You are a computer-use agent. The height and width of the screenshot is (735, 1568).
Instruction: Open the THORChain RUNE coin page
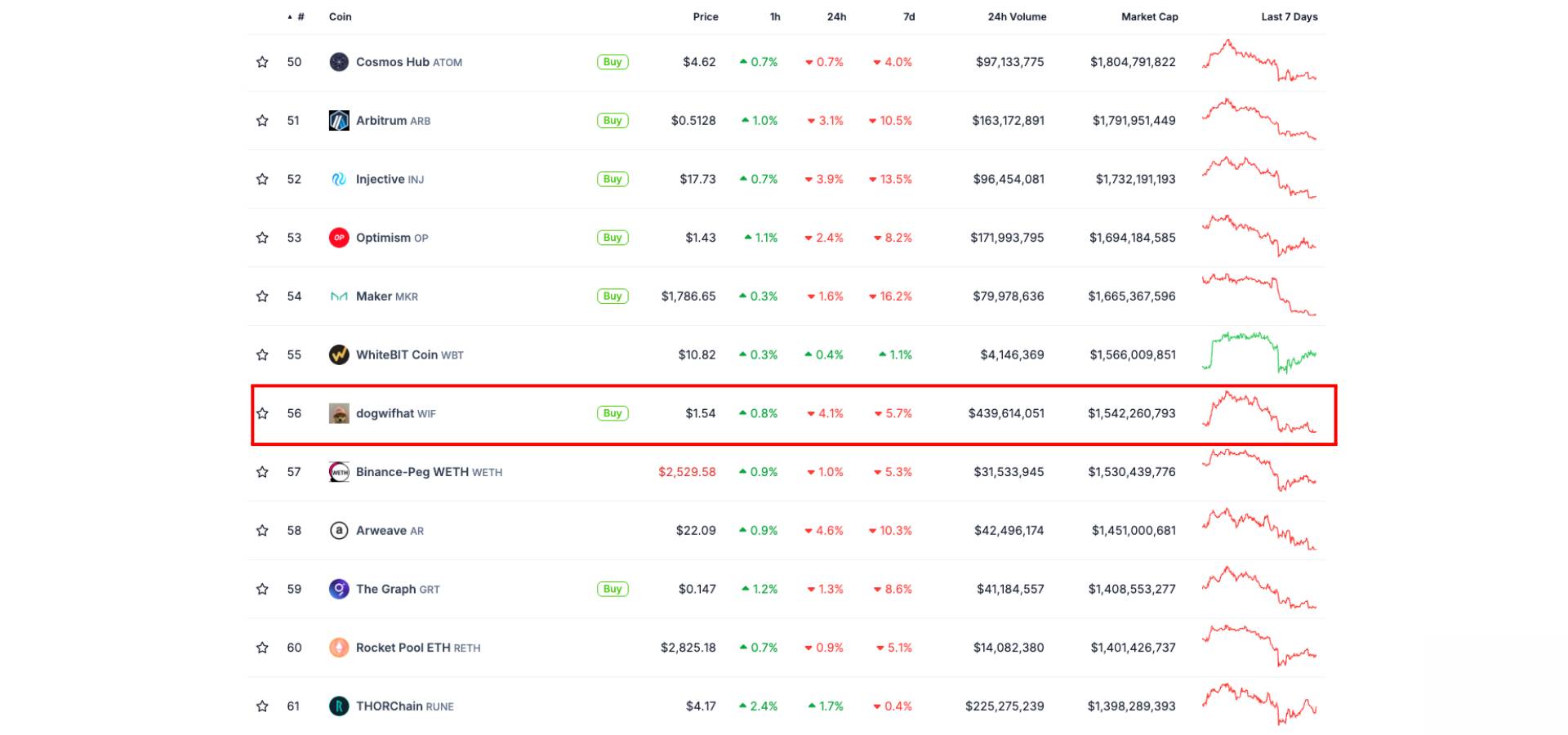(x=404, y=706)
